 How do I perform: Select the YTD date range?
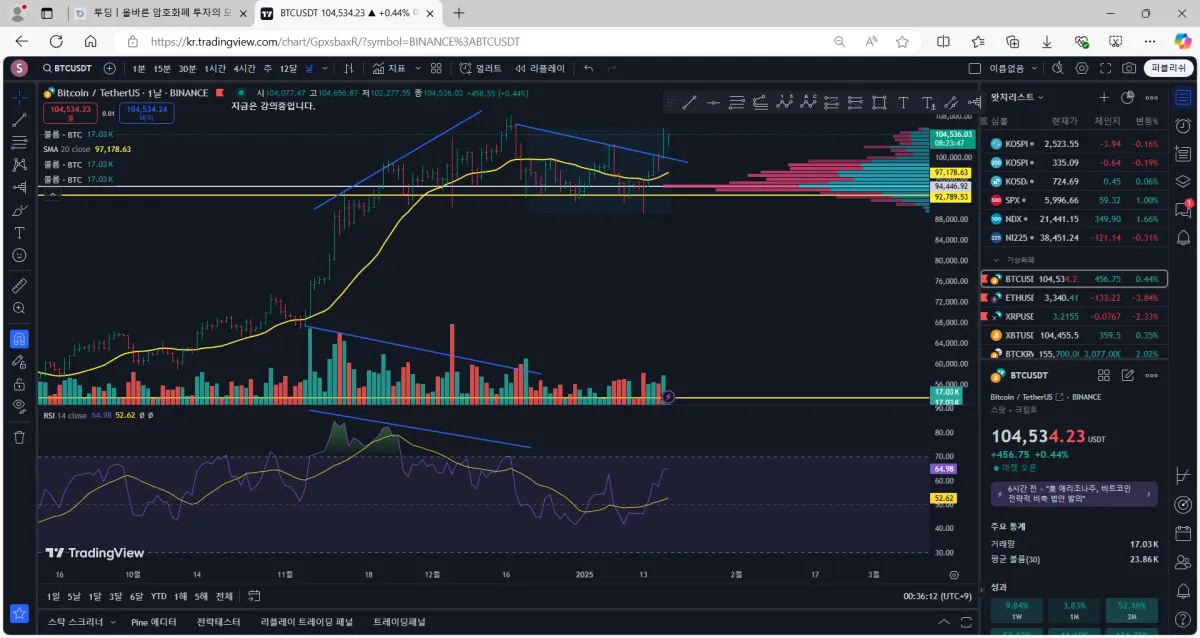click(x=158, y=596)
